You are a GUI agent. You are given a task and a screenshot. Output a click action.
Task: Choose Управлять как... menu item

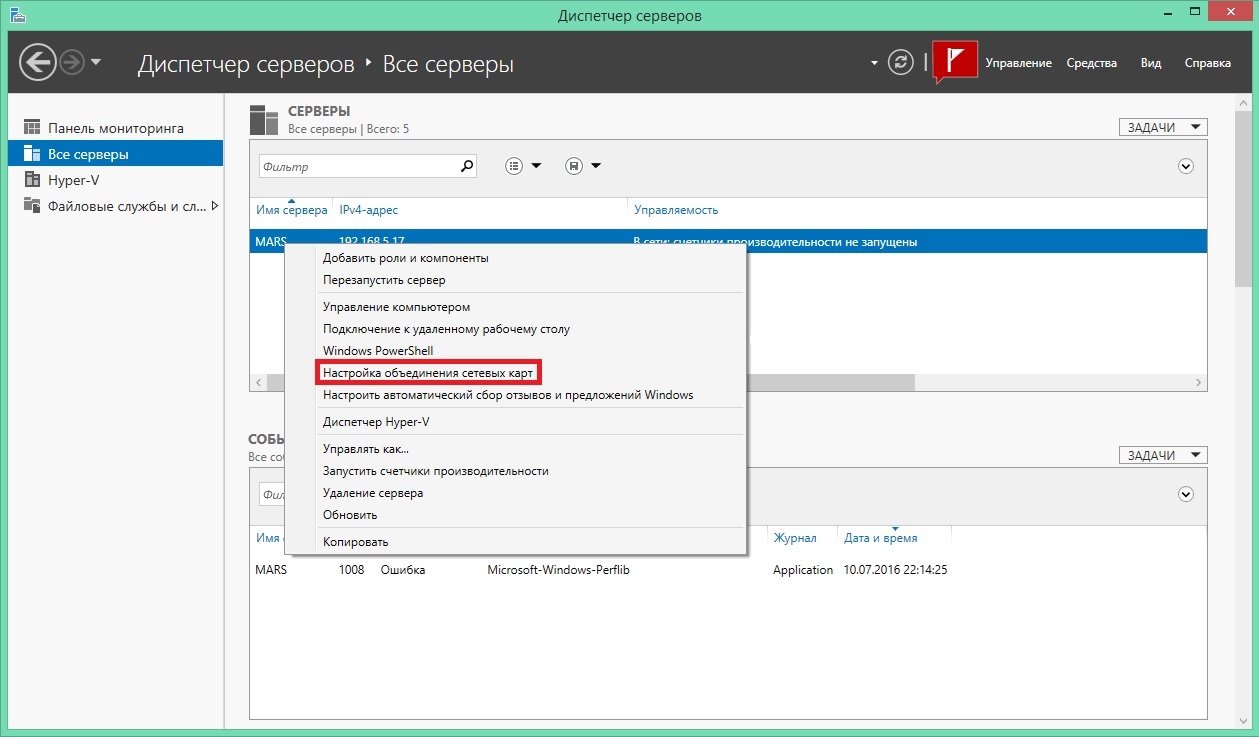pyautogui.click(x=365, y=449)
